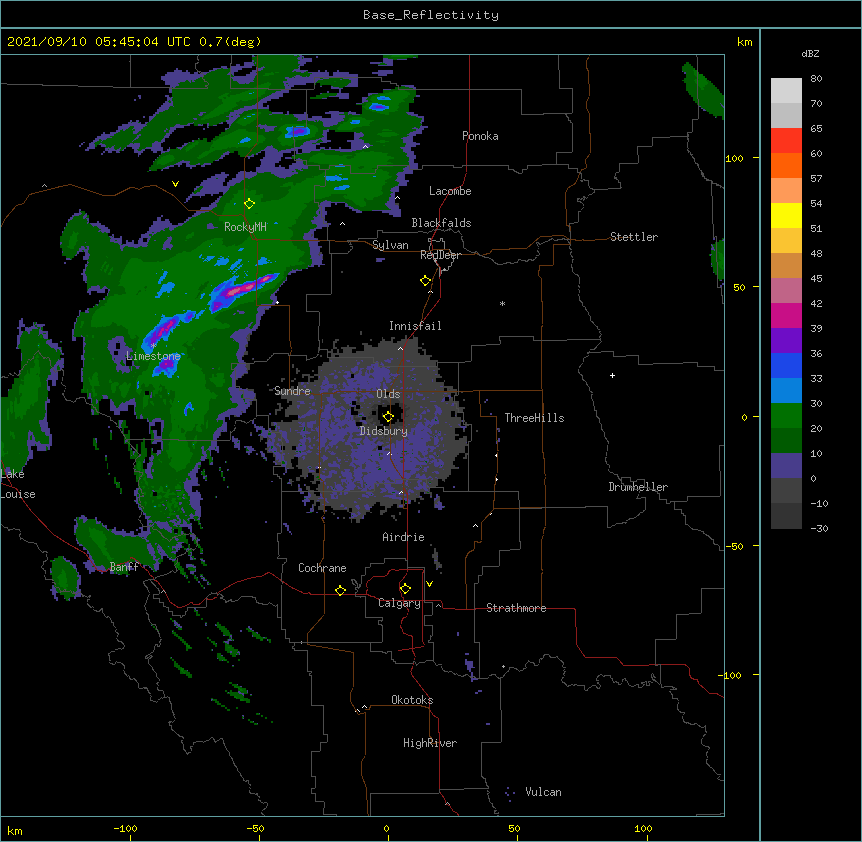The height and width of the screenshot is (842, 862).
Task: Click the Didsbury label
Action: pyautogui.click(x=384, y=431)
